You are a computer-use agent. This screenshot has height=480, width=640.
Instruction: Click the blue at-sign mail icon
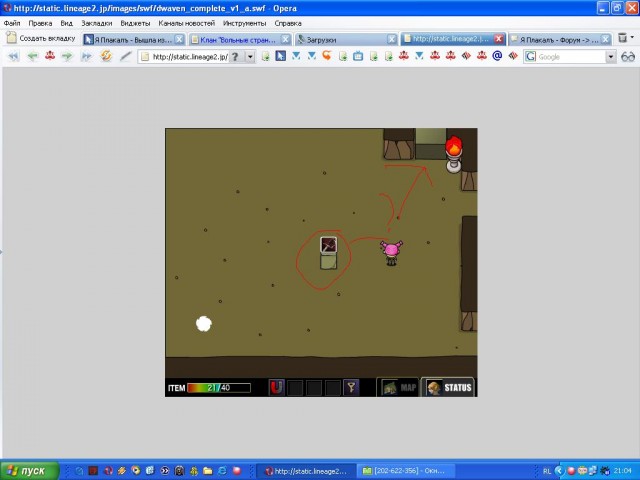point(497,56)
